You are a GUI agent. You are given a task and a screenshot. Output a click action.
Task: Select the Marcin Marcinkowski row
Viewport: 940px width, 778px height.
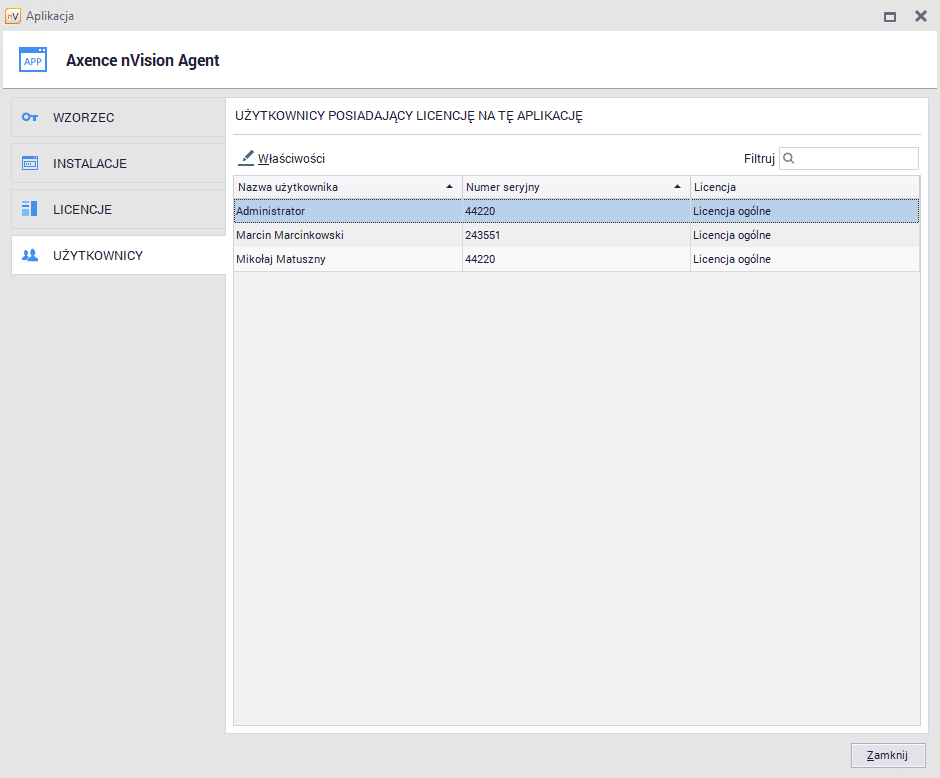(290, 235)
